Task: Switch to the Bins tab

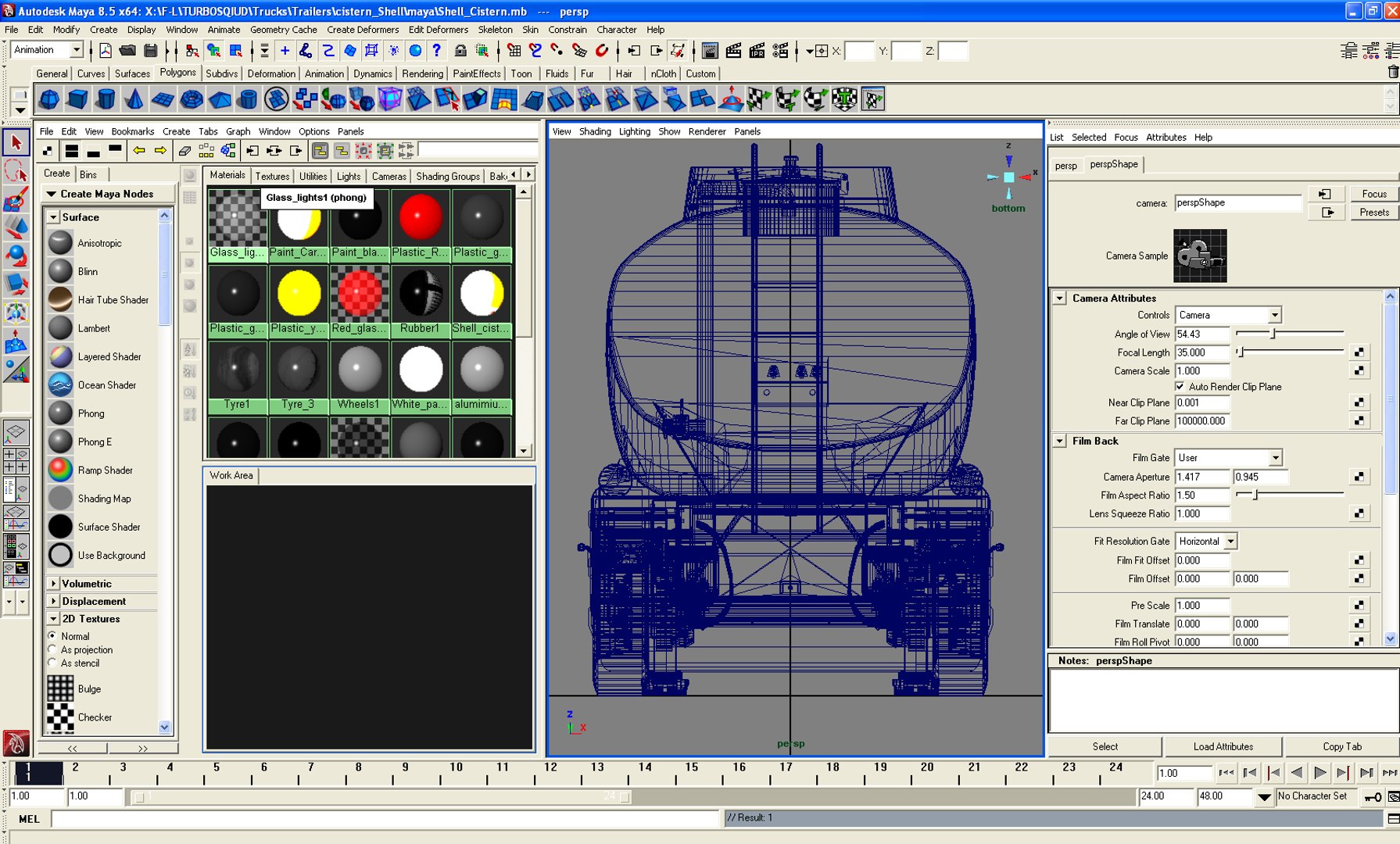Action: pyautogui.click(x=88, y=174)
